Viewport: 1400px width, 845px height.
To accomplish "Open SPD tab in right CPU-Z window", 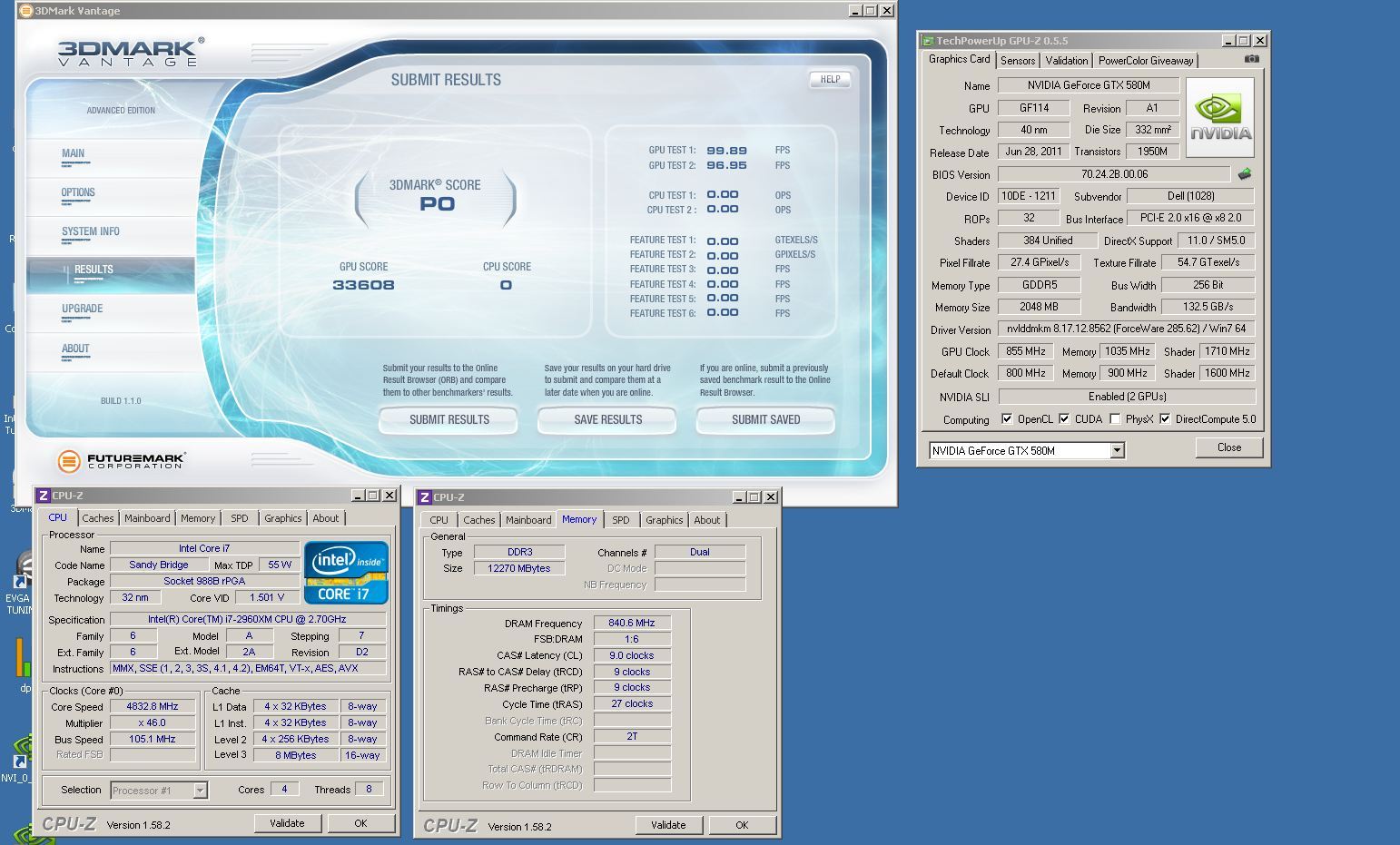I will (x=621, y=520).
